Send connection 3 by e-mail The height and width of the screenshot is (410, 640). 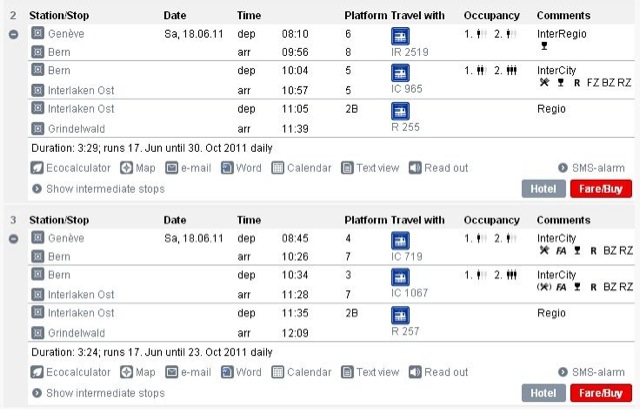click(188, 372)
